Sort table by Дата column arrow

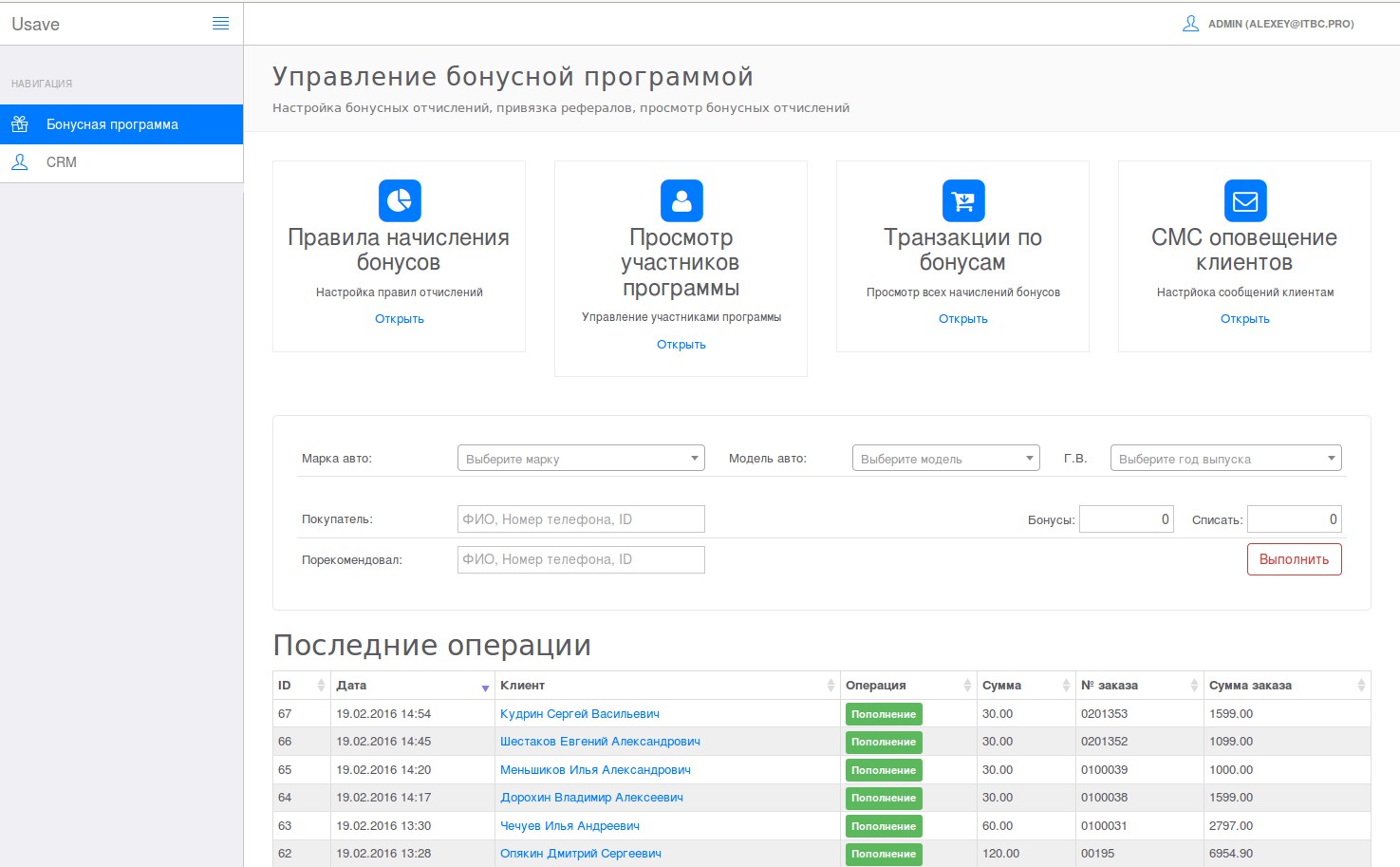(x=485, y=688)
